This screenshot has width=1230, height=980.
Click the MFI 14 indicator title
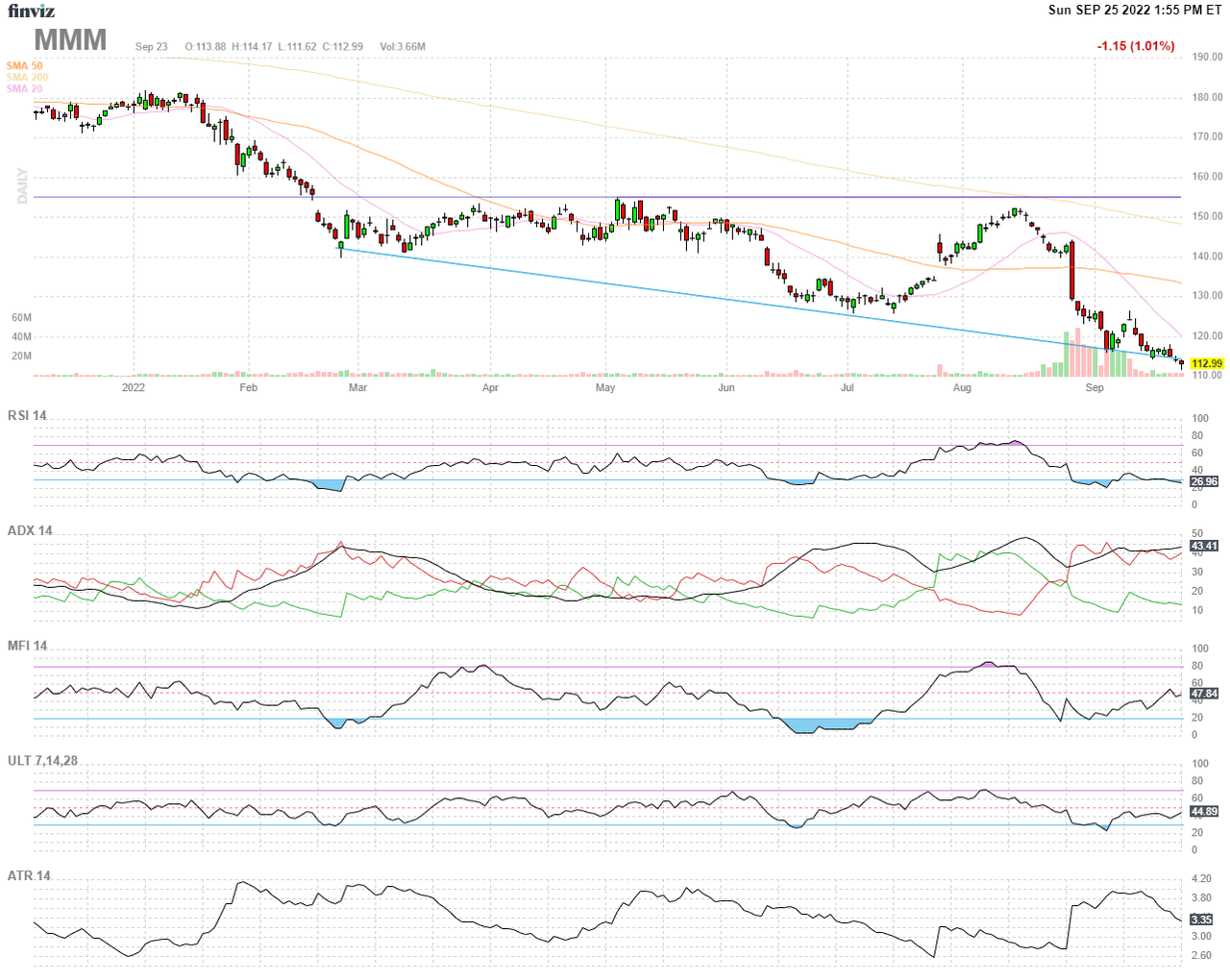click(27, 646)
